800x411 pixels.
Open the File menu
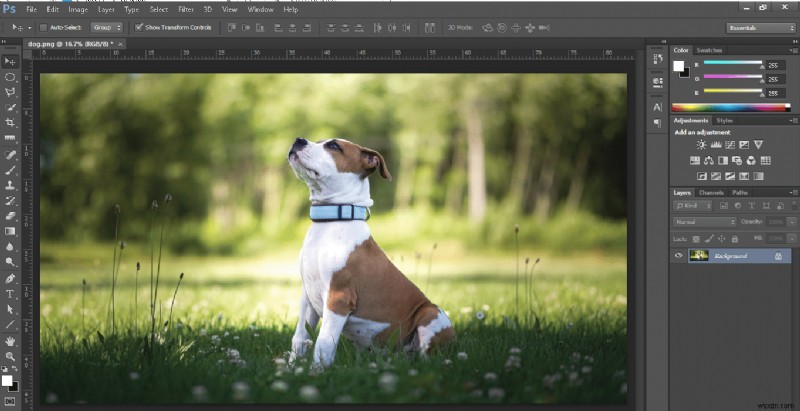tap(31, 9)
